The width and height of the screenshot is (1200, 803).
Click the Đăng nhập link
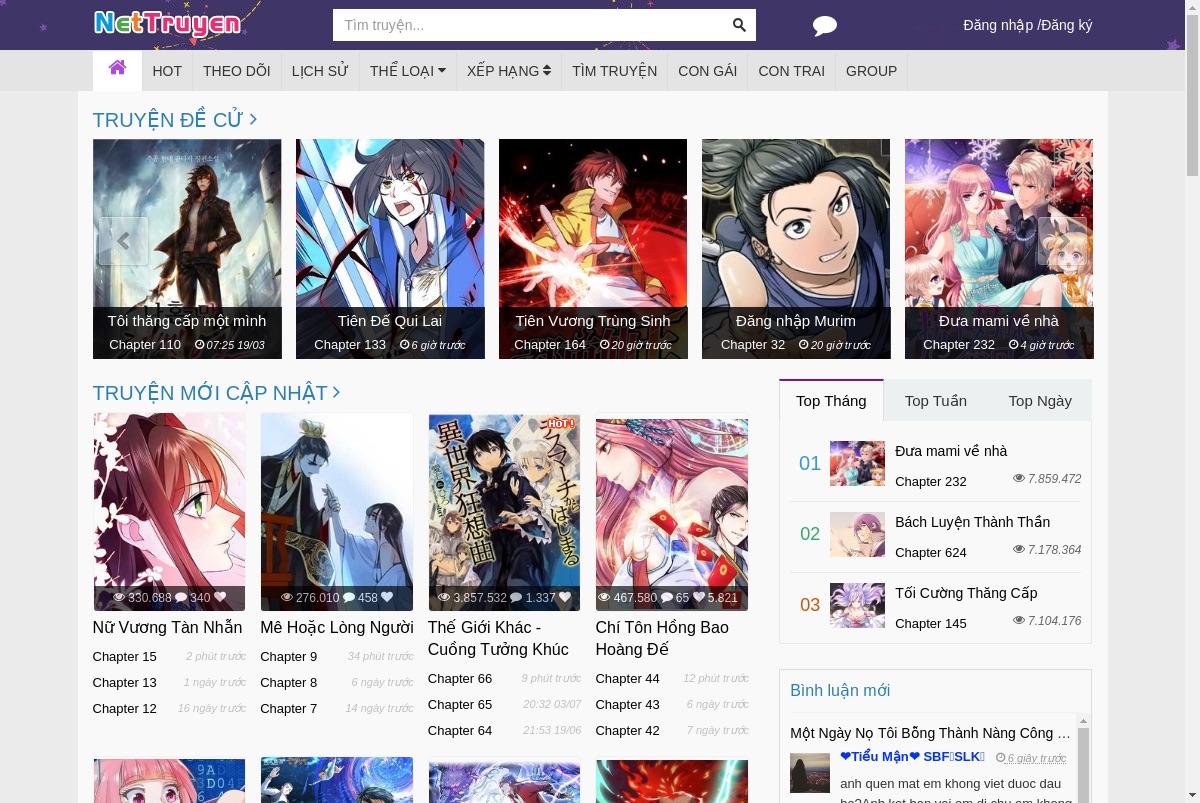click(998, 25)
